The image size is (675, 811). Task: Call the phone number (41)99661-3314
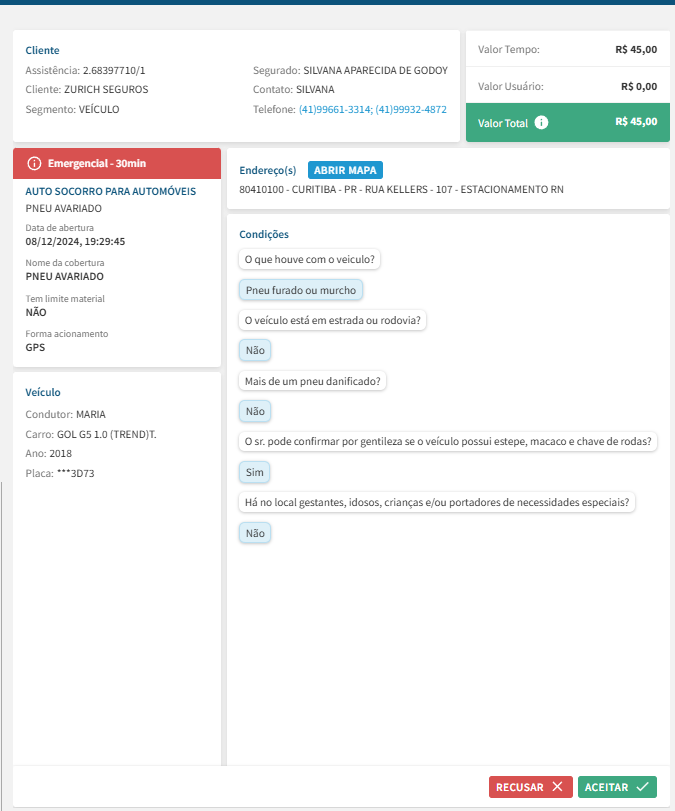coord(334,109)
